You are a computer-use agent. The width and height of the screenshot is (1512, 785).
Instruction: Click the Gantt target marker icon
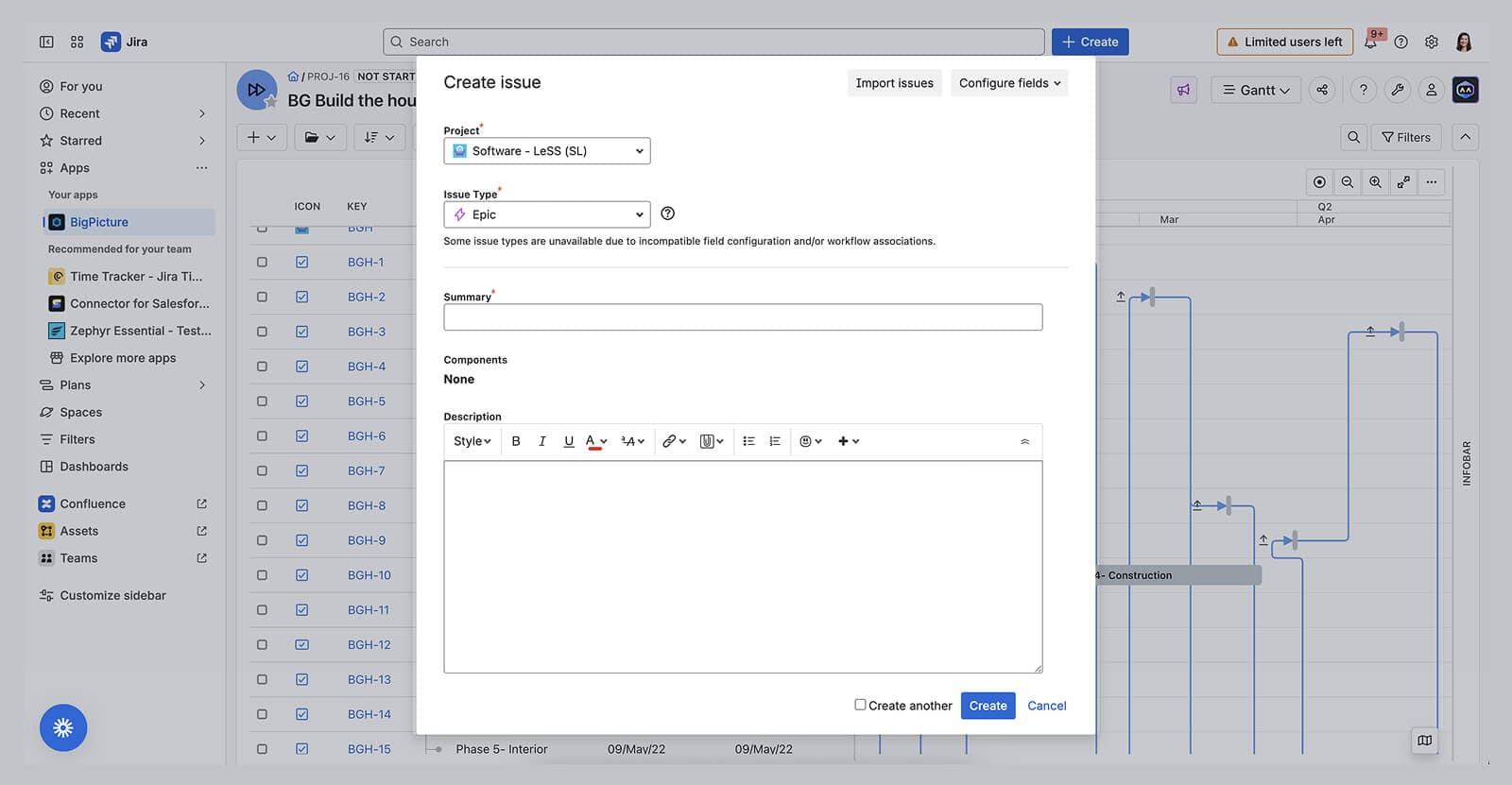[x=1320, y=182]
